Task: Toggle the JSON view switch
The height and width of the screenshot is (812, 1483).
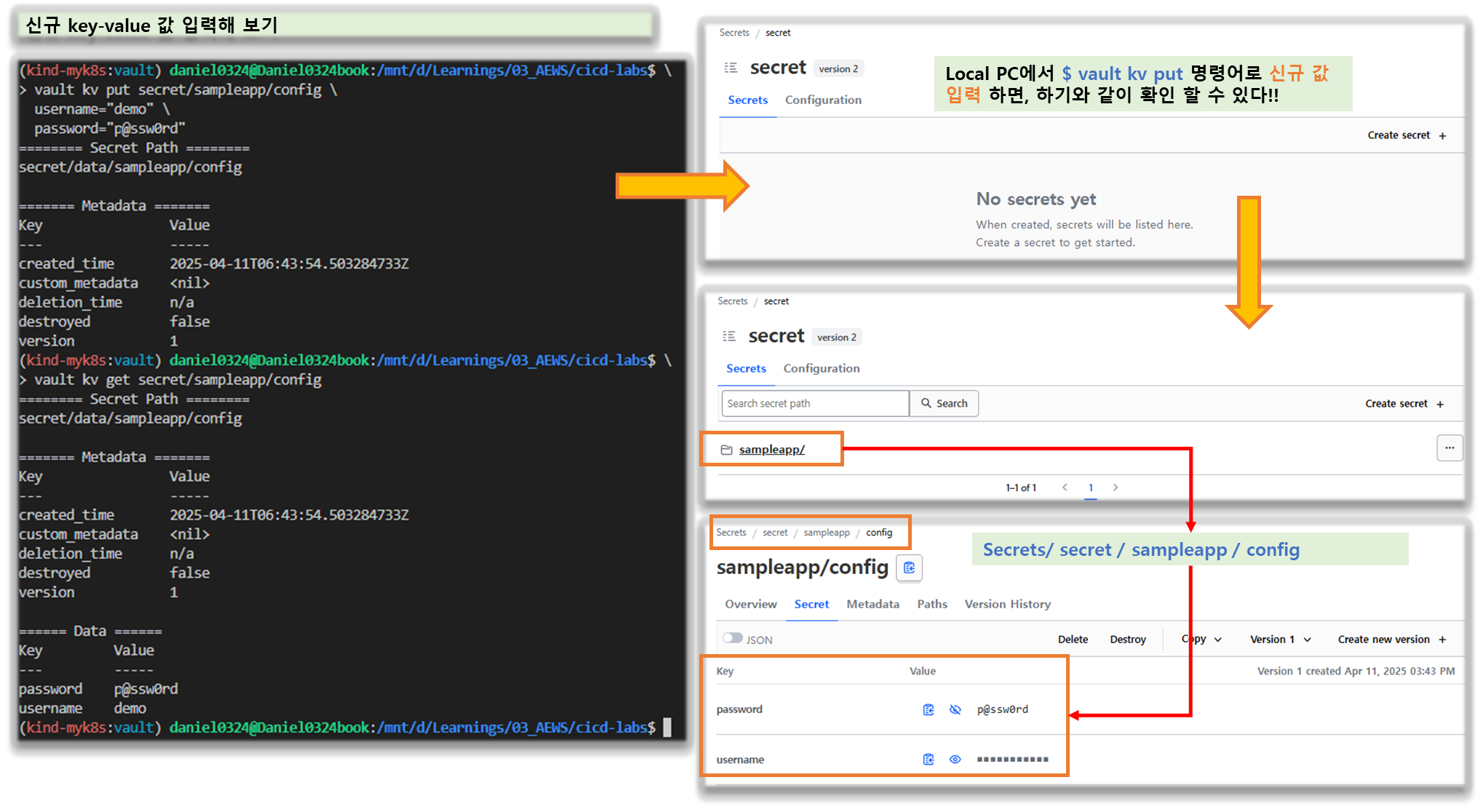Action: pos(733,638)
